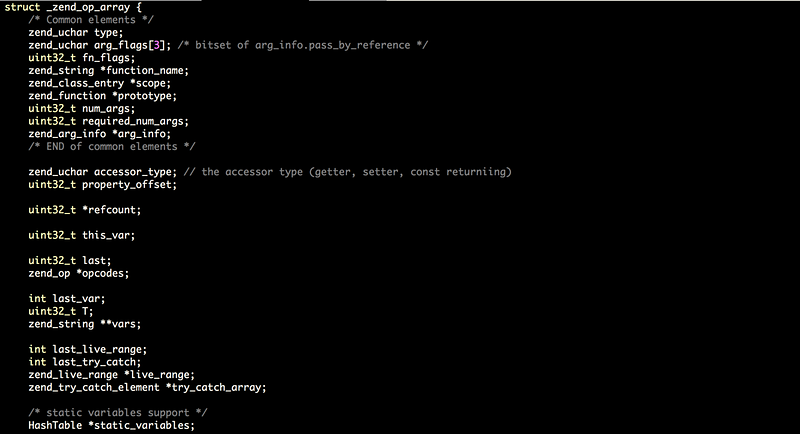Click on zend_class_entry scope line
800x434 pixels.
point(100,83)
